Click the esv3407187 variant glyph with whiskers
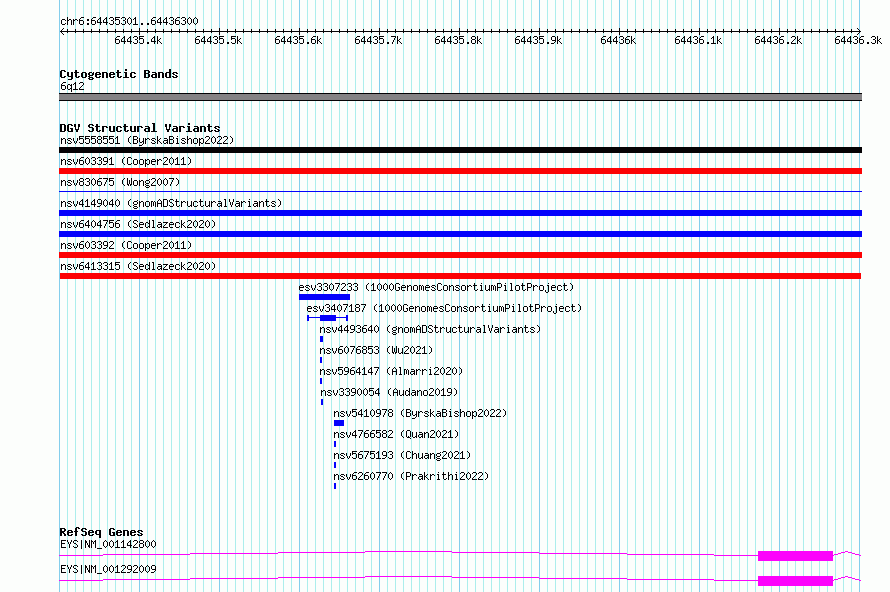The width and height of the screenshot is (890, 592). coord(328,318)
